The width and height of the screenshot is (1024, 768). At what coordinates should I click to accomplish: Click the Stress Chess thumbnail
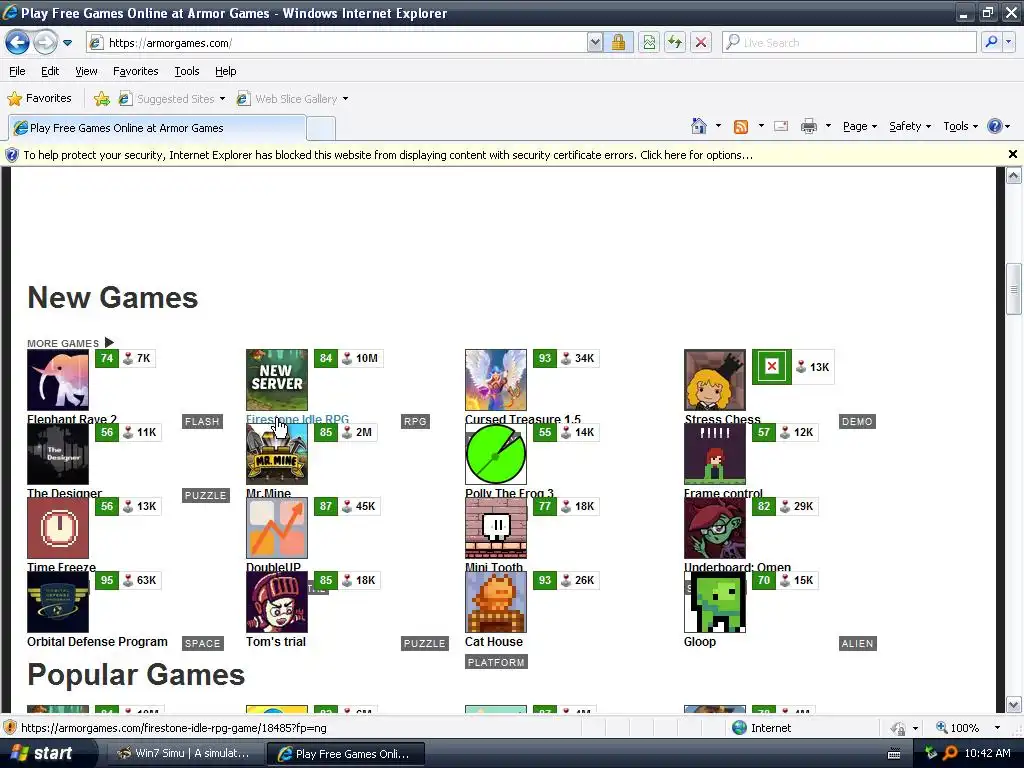pyautogui.click(x=714, y=380)
